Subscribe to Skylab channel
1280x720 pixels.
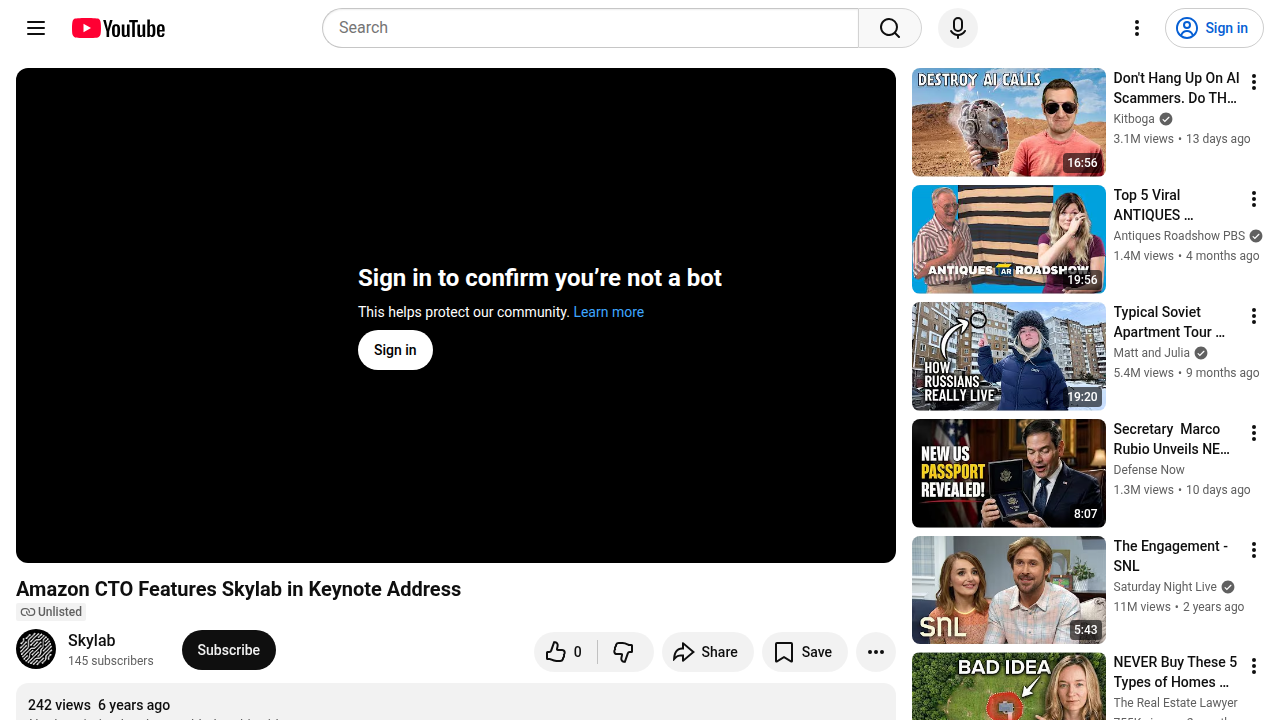click(x=229, y=650)
